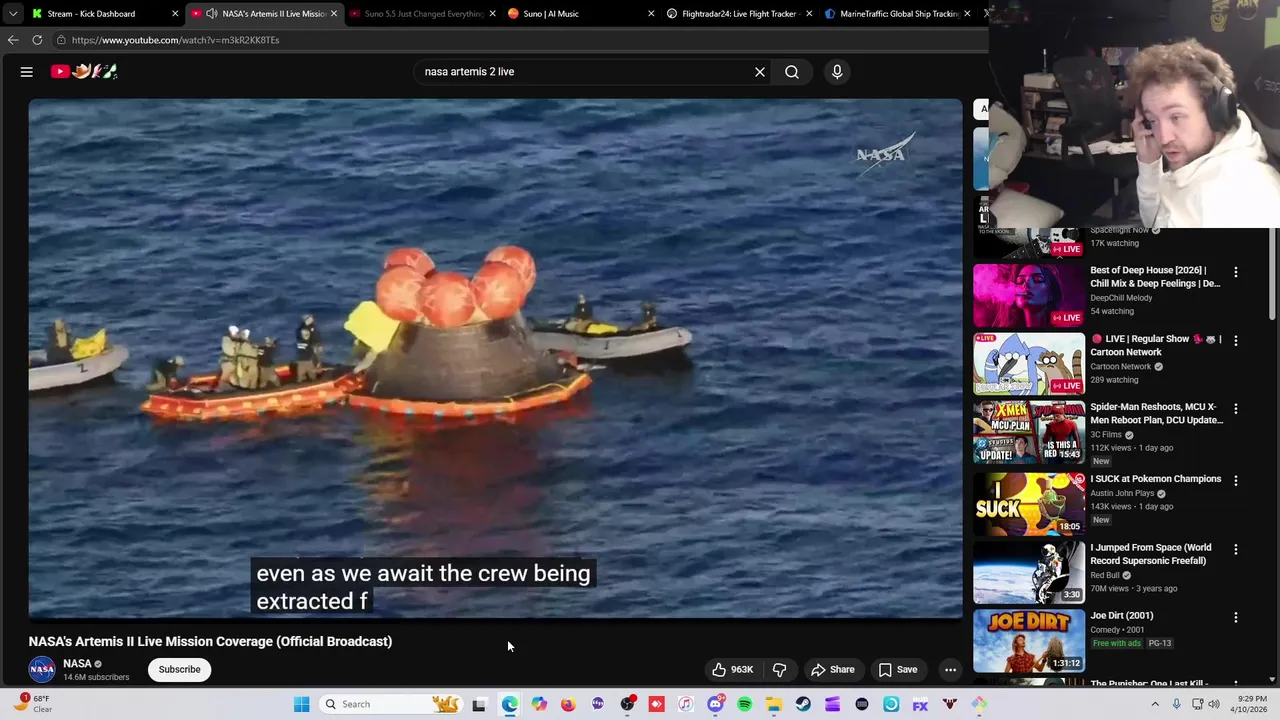Screen dimensions: 1280x720
Task: Search with your voice microphone button
Action: tap(837, 71)
